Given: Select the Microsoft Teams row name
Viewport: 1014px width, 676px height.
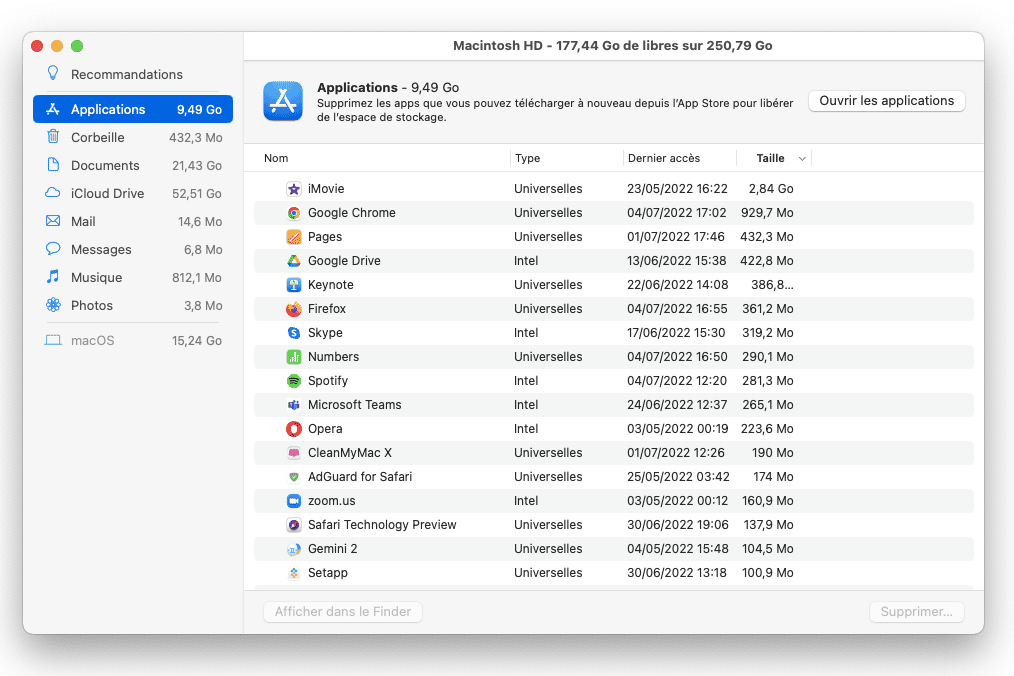Looking at the screenshot, I should [354, 405].
